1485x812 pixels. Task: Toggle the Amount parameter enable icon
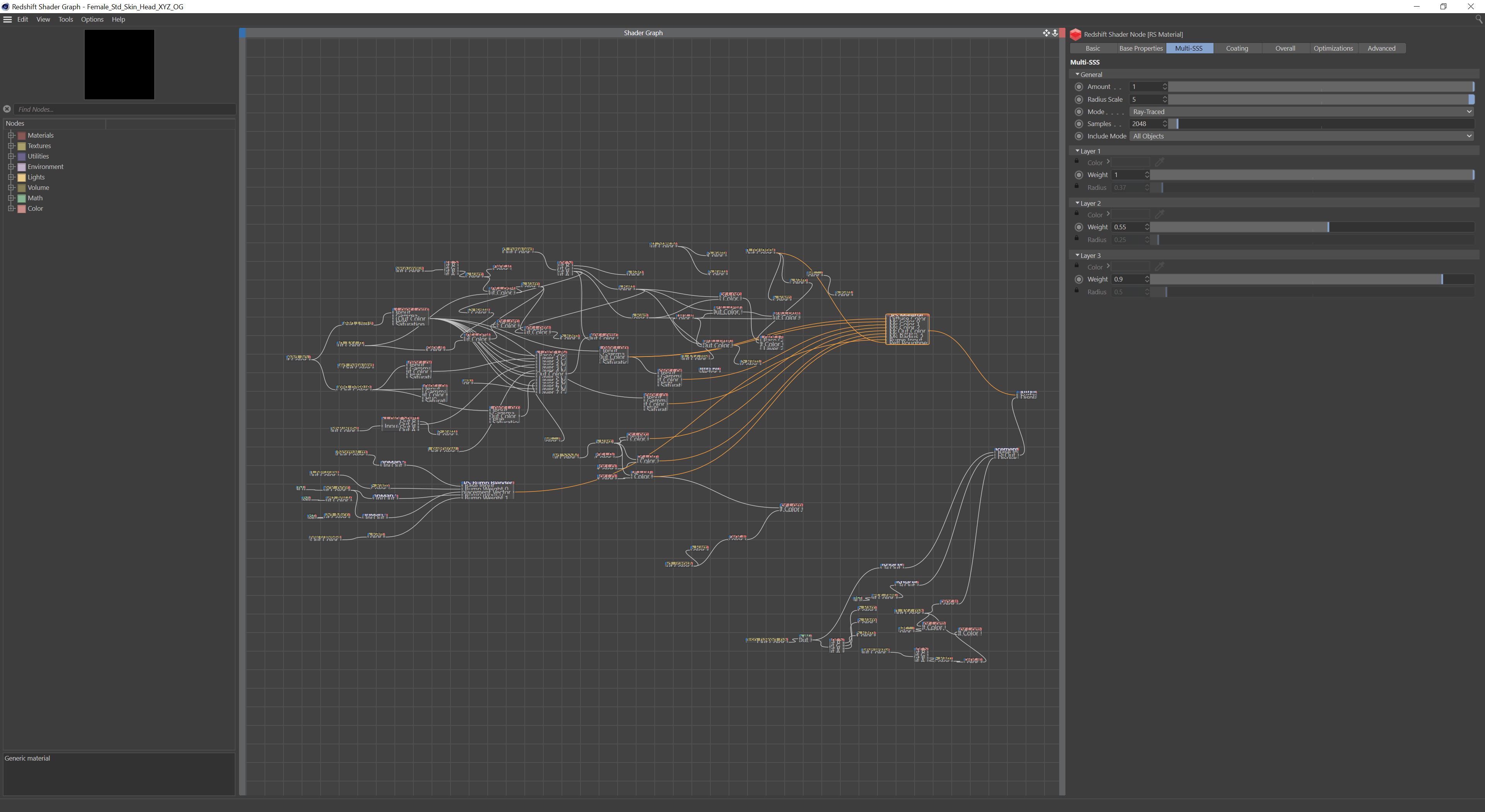click(1078, 86)
